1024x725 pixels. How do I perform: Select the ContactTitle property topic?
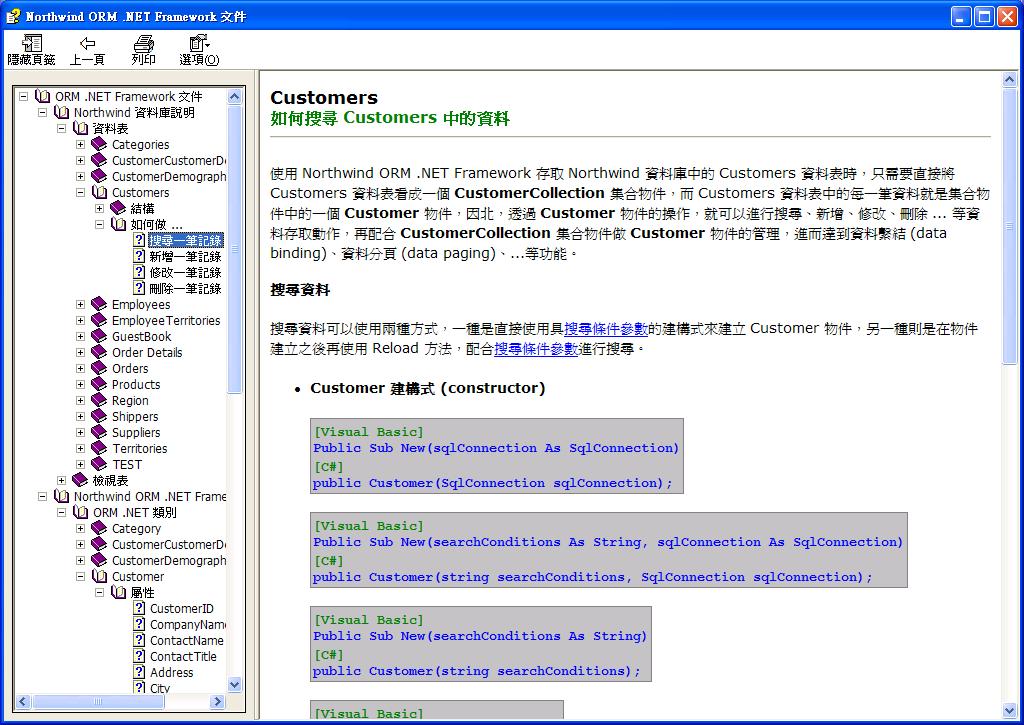(183, 656)
